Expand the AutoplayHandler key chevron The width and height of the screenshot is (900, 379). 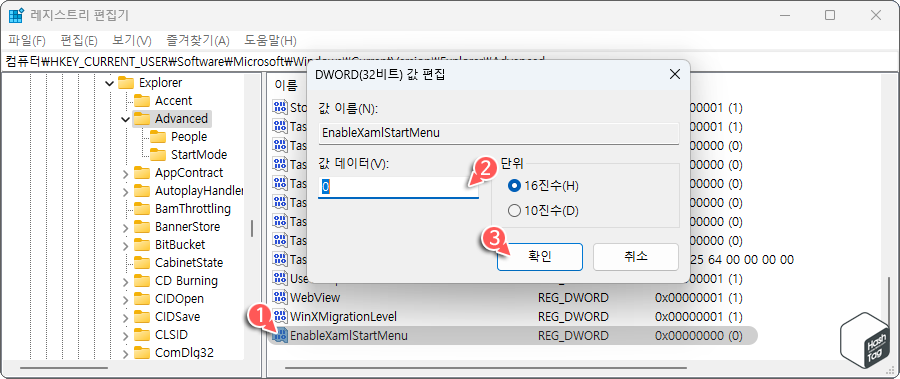(126, 191)
